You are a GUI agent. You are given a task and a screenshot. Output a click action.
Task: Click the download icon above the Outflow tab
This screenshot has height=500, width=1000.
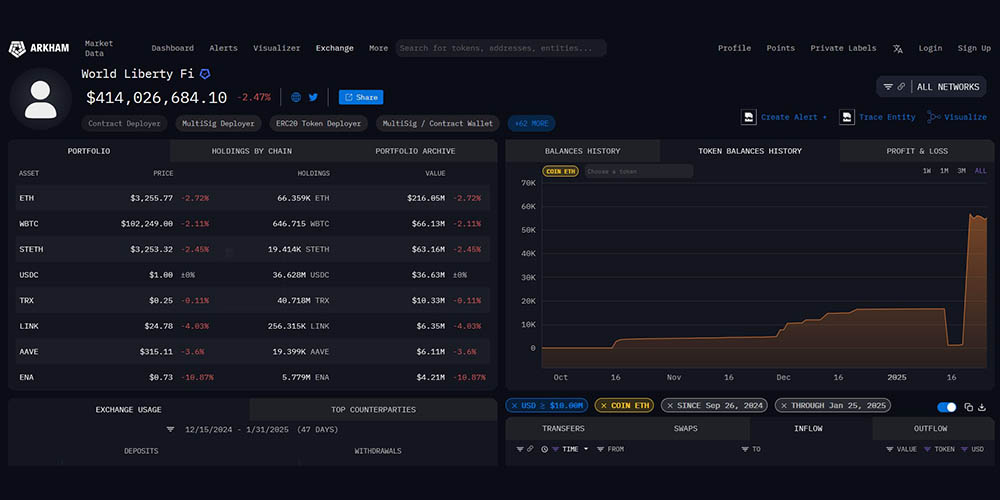[x=982, y=407]
